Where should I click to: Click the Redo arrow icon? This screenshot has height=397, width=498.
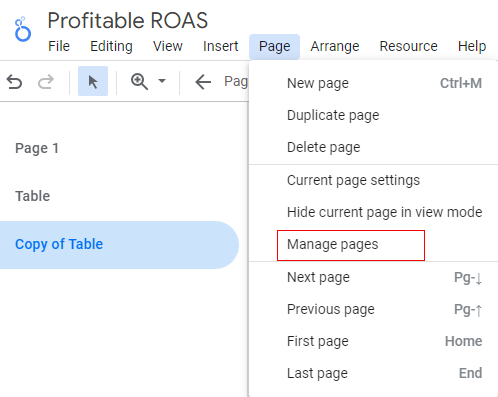[x=46, y=81]
